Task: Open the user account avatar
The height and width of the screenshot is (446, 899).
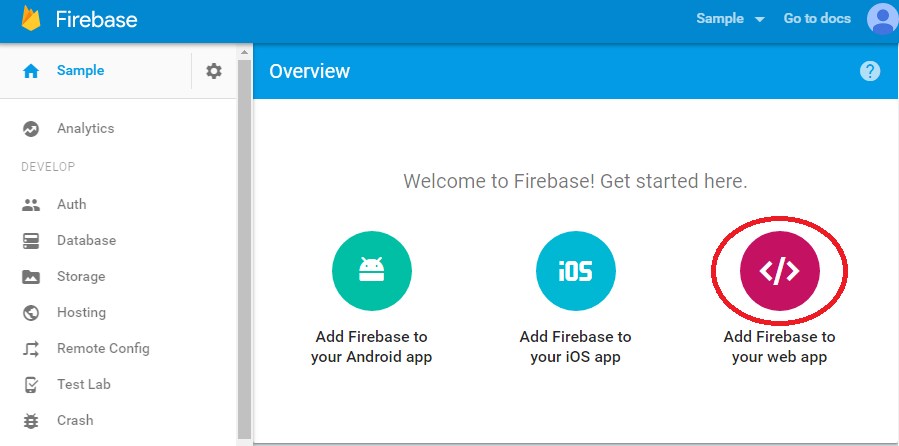Action: click(x=883, y=19)
